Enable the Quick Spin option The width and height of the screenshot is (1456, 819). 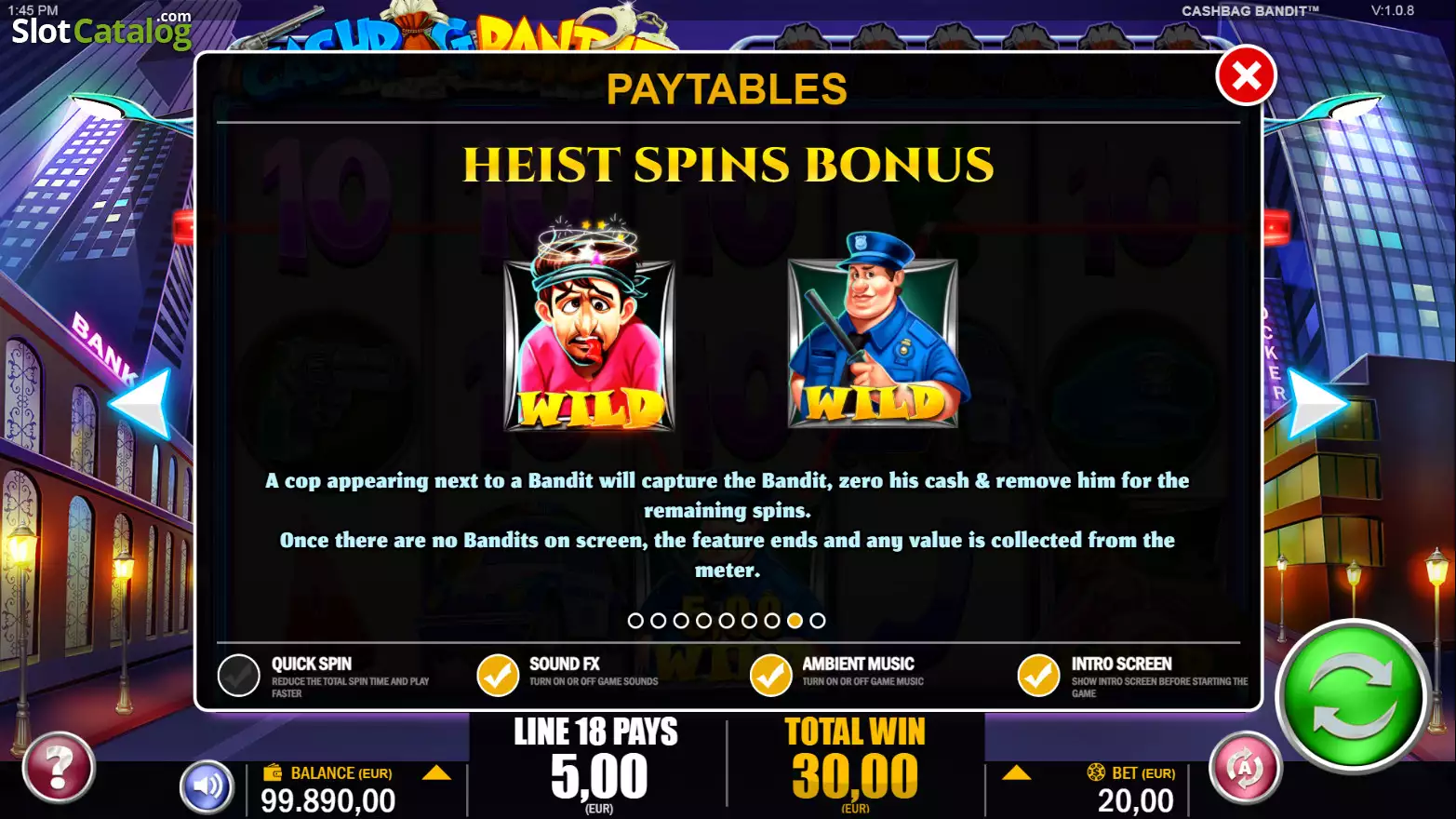coord(238,676)
